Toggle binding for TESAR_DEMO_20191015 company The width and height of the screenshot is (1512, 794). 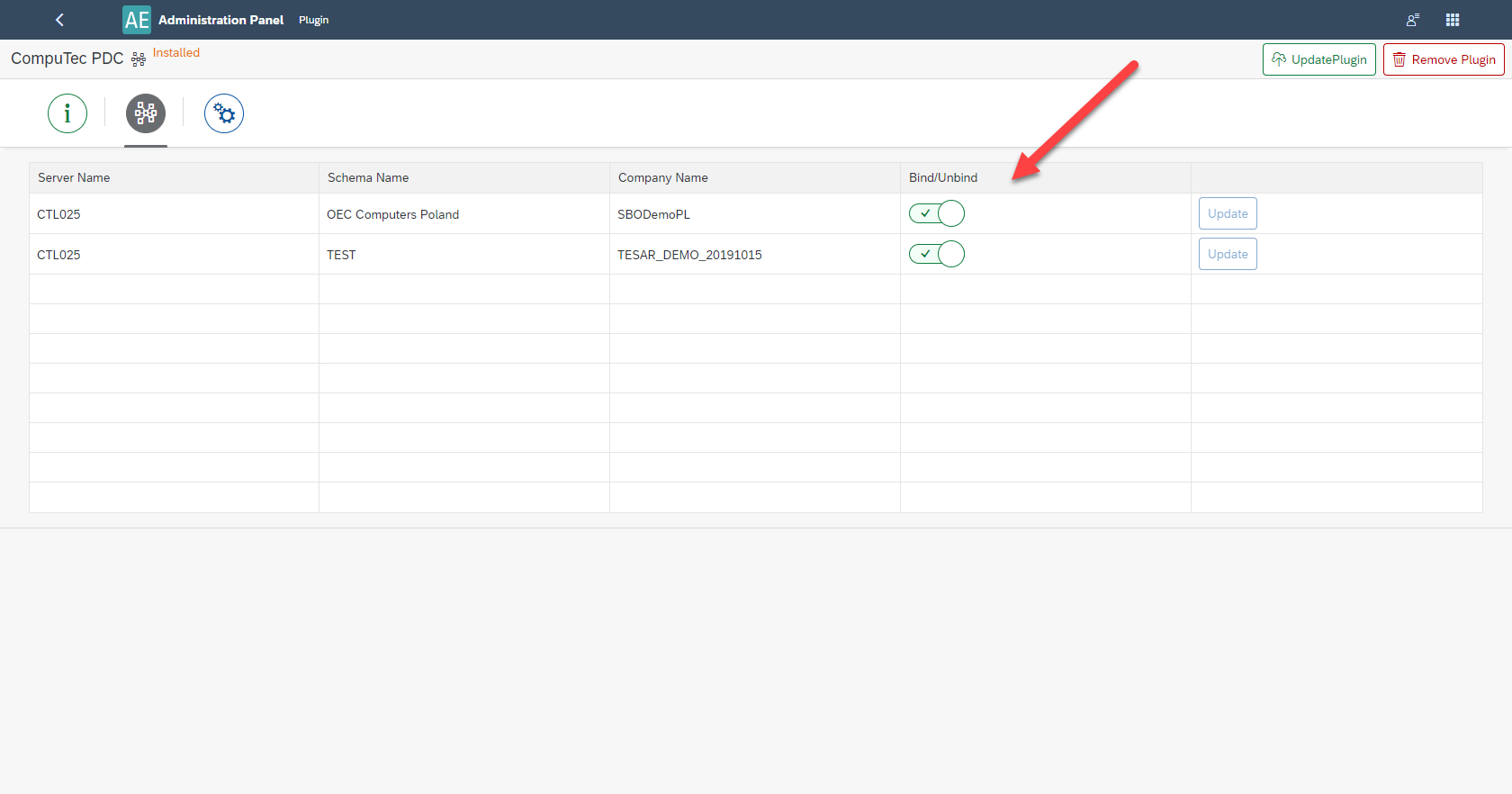point(936,254)
